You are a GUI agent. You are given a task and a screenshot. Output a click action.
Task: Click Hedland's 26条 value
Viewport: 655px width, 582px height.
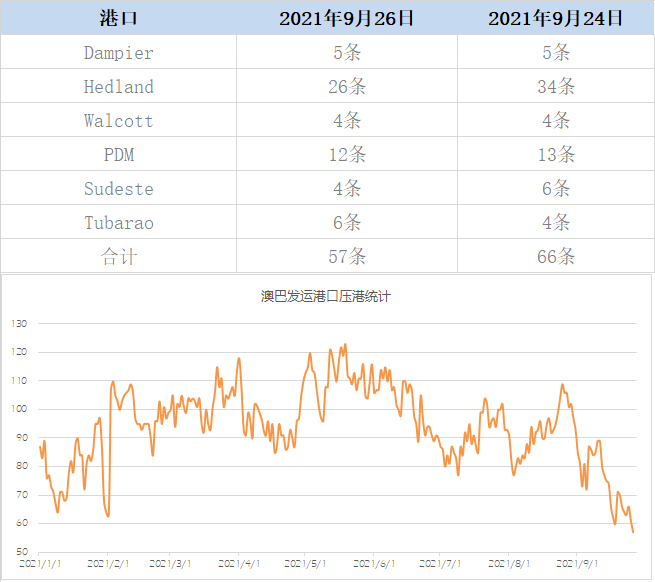pyautogui.click(x=347, y=86)
